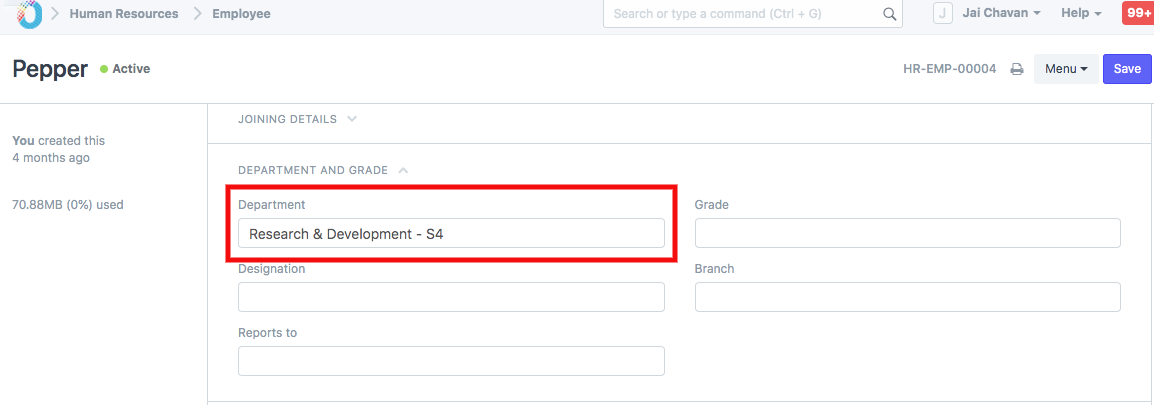Go to Human Resources breadcrumb
The width and height of the screenshot is (1154, 405).
[124, 14]
